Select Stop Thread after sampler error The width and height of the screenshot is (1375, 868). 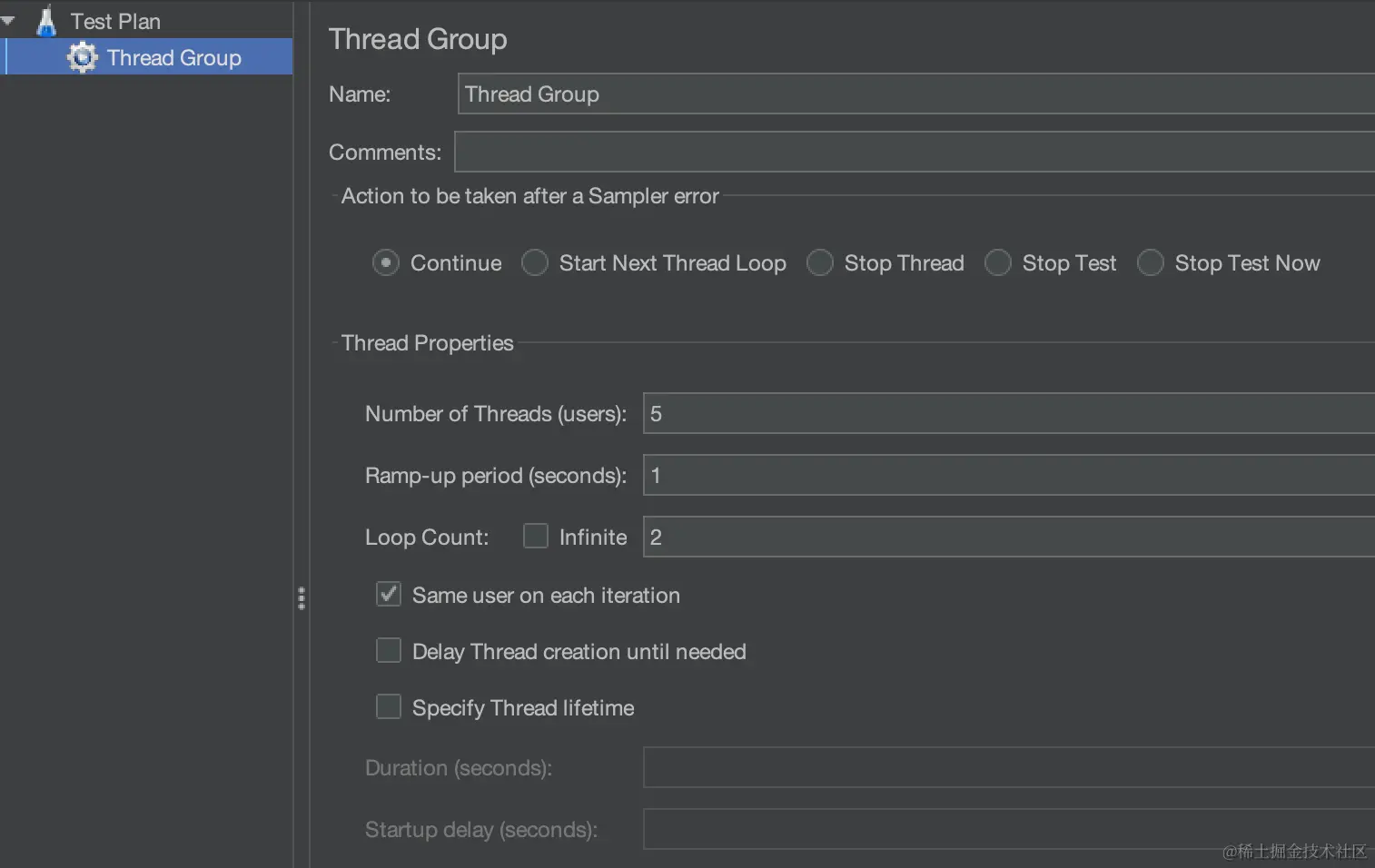[x=820, y=262]
